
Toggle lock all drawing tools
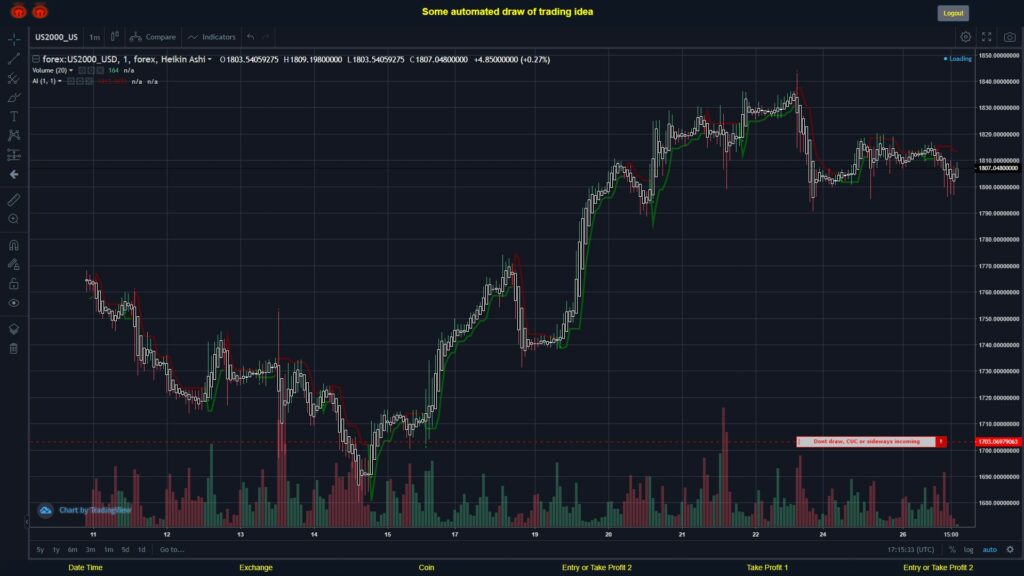(14, 283)
